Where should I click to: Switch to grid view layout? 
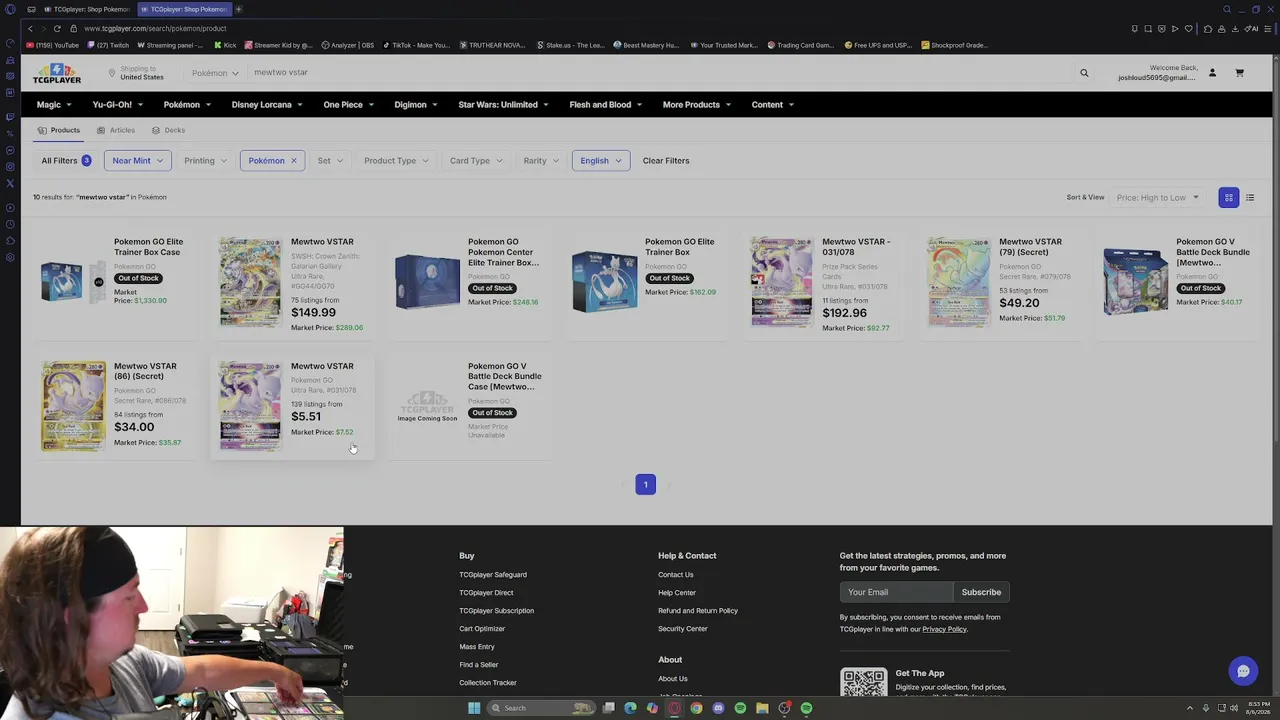[1229, 197]
